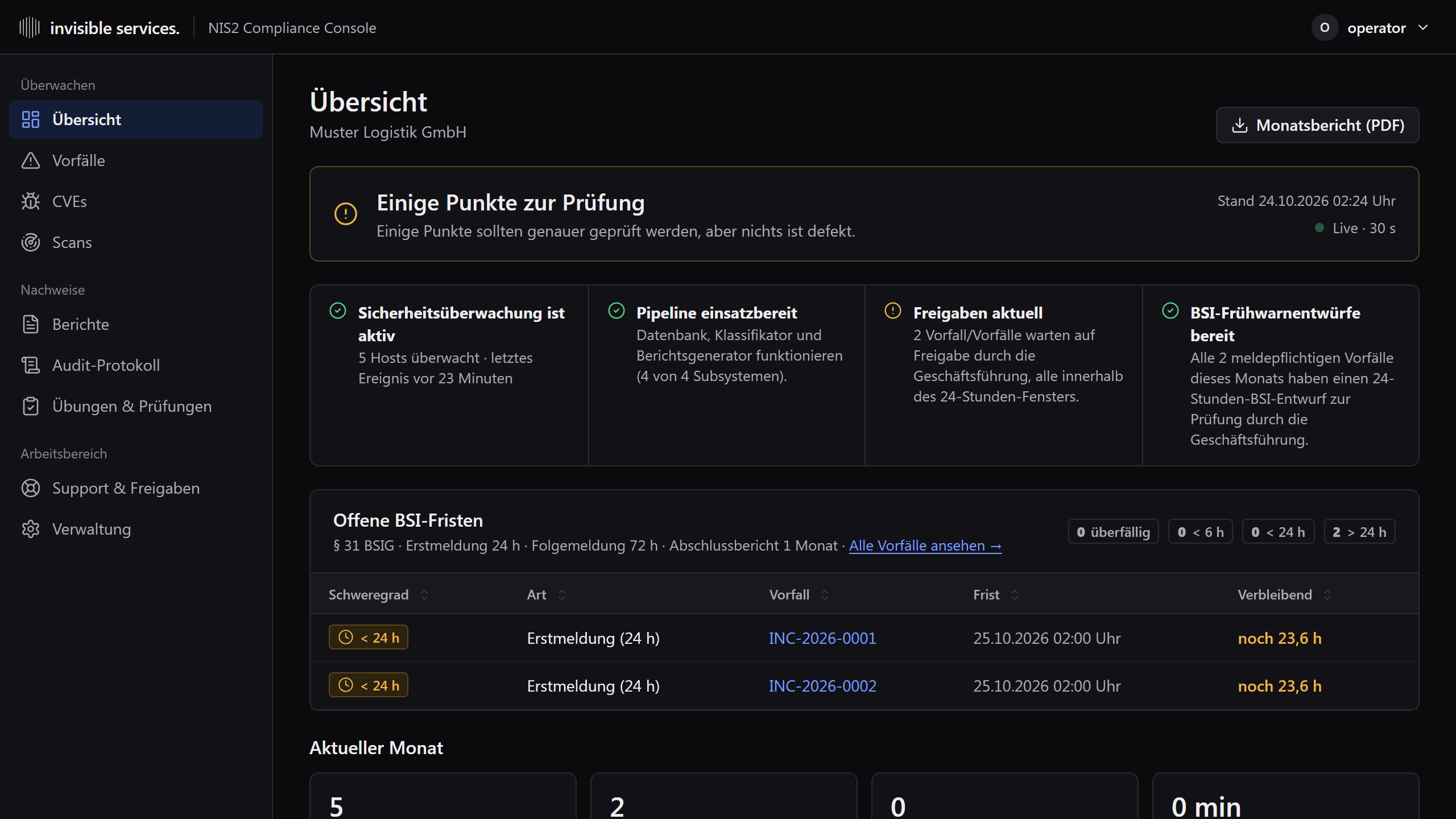Filter by 2 > 24 h chip
The image size is (1456, 819).
point(1359,532)
